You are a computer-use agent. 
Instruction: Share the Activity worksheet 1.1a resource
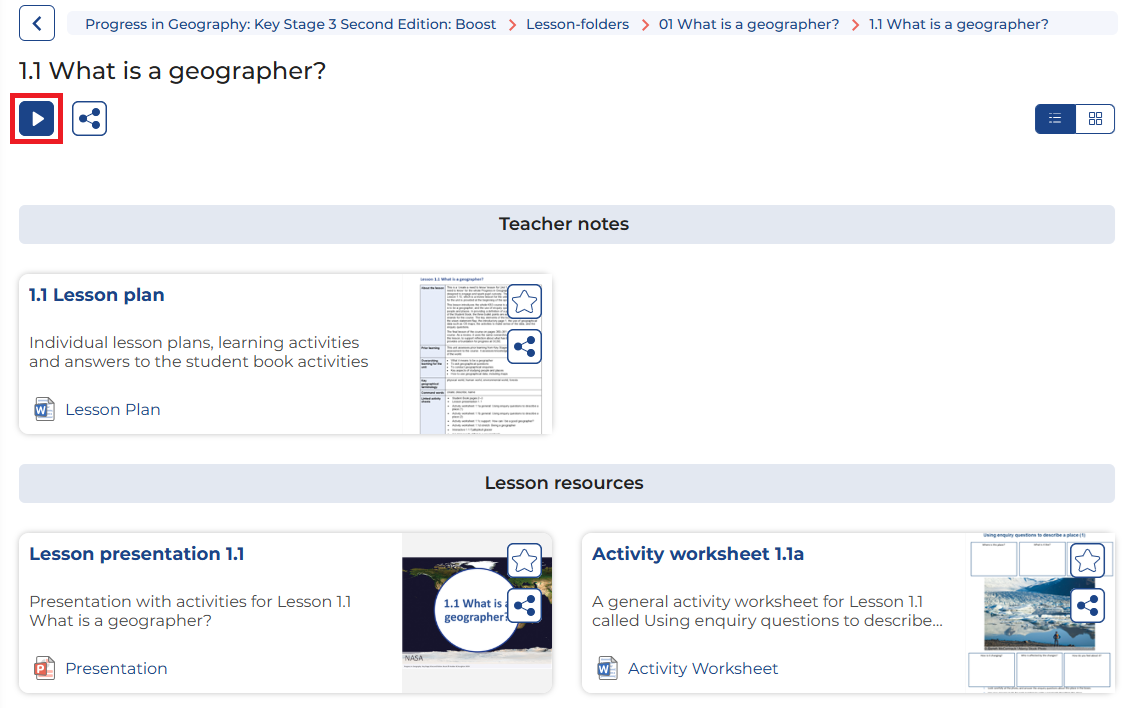[x=1087, y=606]
